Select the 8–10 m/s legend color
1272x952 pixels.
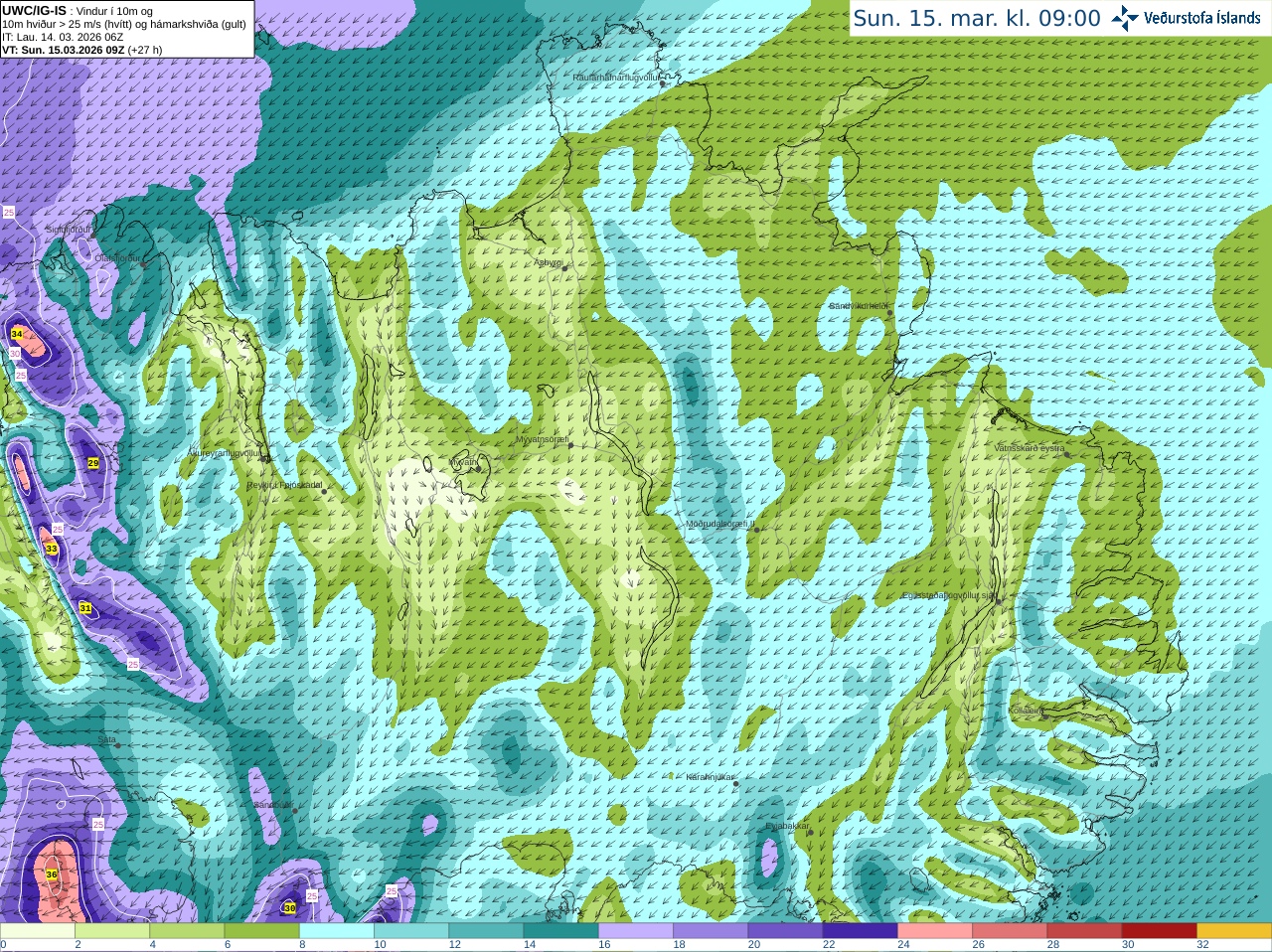337,931
